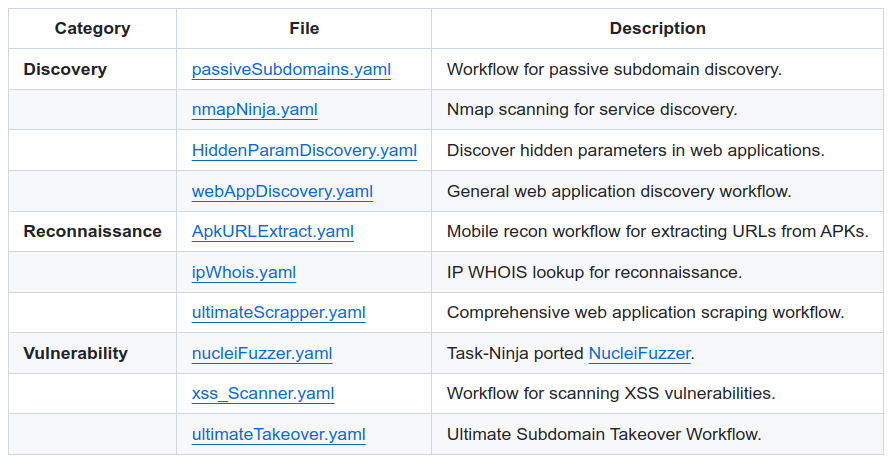
Task: Open the ipWhois.yaml link
Action: click(x=244, y=272)
